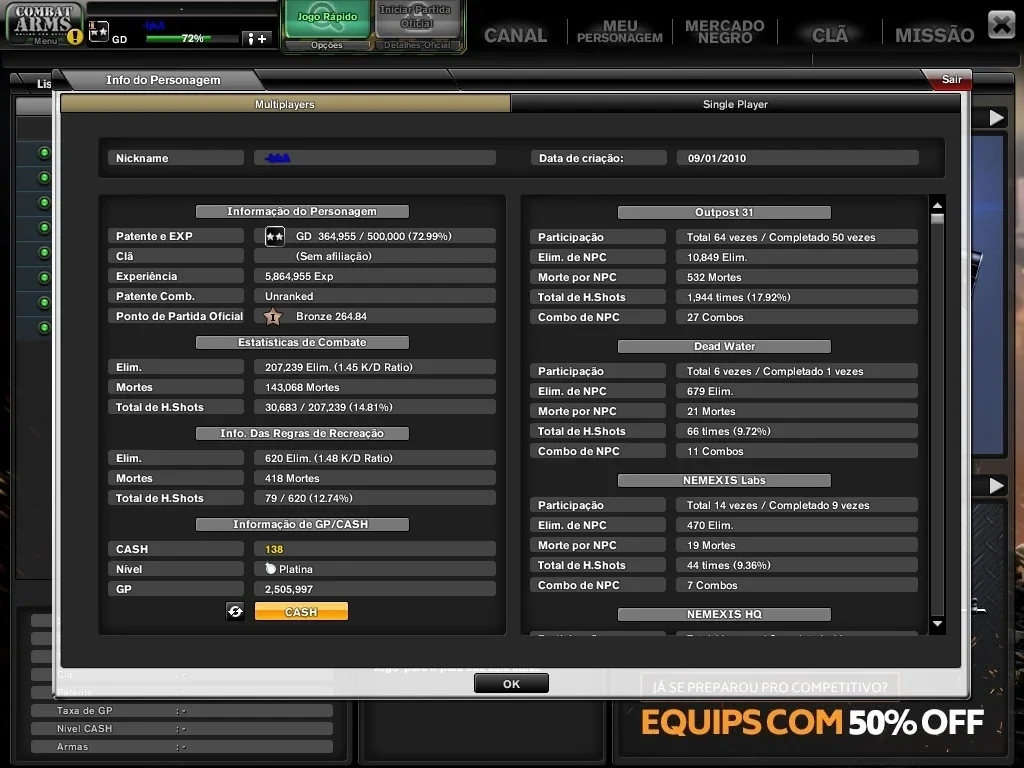Expand the upper right panel arrow

[x=996, y=118]
